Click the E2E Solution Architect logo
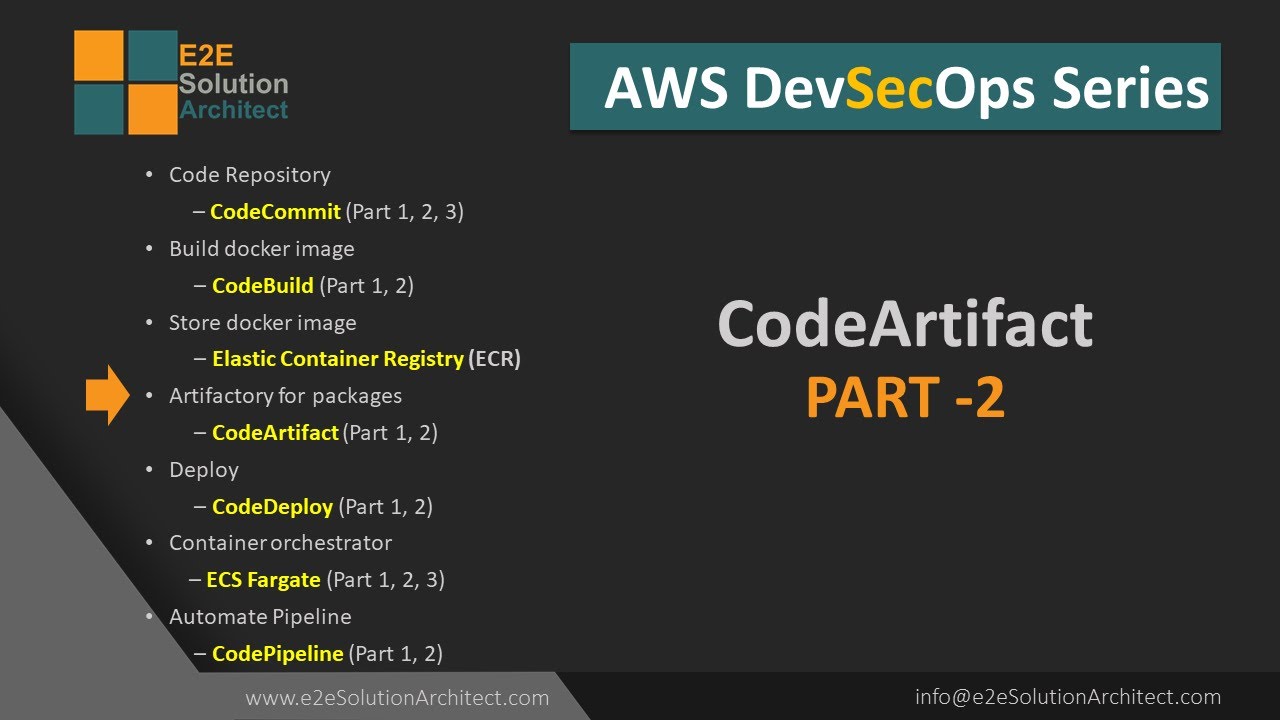The height and width of the screenshot is (720, 1280). [181, 82]
